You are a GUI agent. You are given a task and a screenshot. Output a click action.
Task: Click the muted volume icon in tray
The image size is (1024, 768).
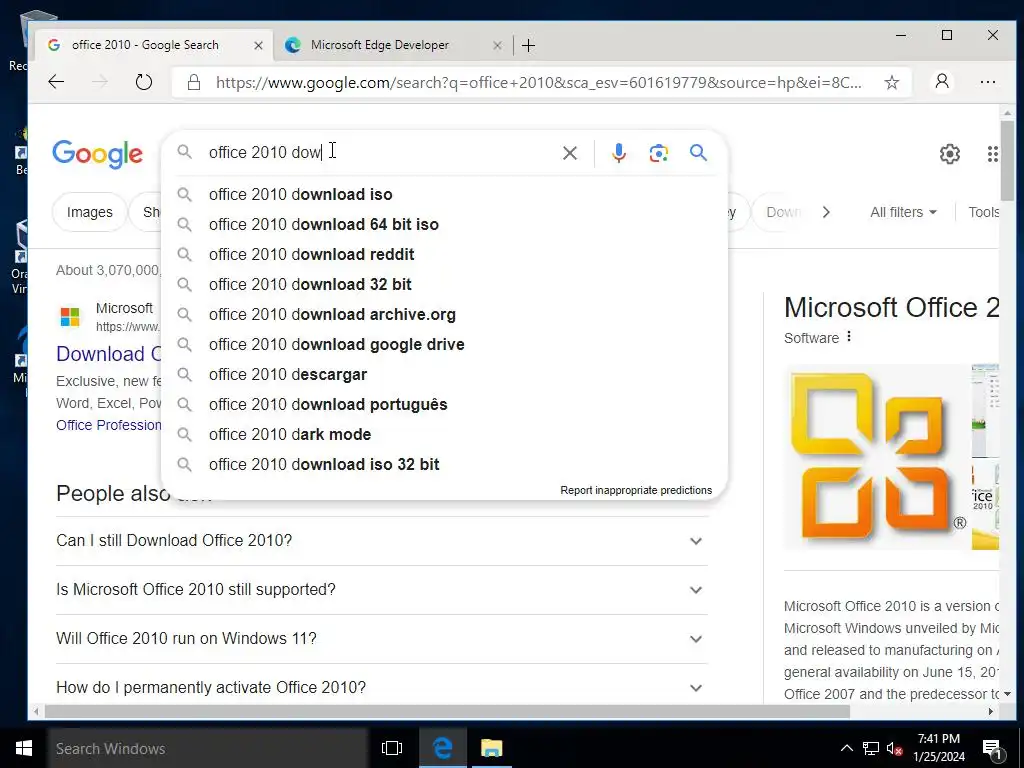[894, 748]
